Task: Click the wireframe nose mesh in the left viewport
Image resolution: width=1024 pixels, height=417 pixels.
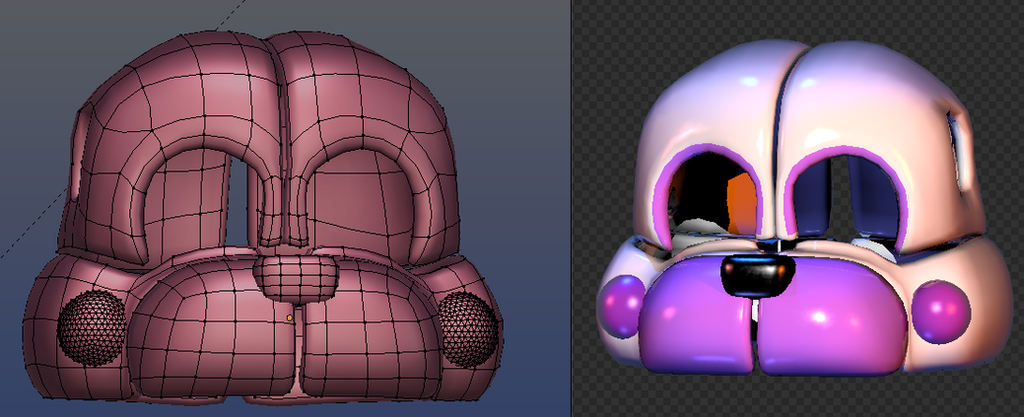Action: click(296, 279)
